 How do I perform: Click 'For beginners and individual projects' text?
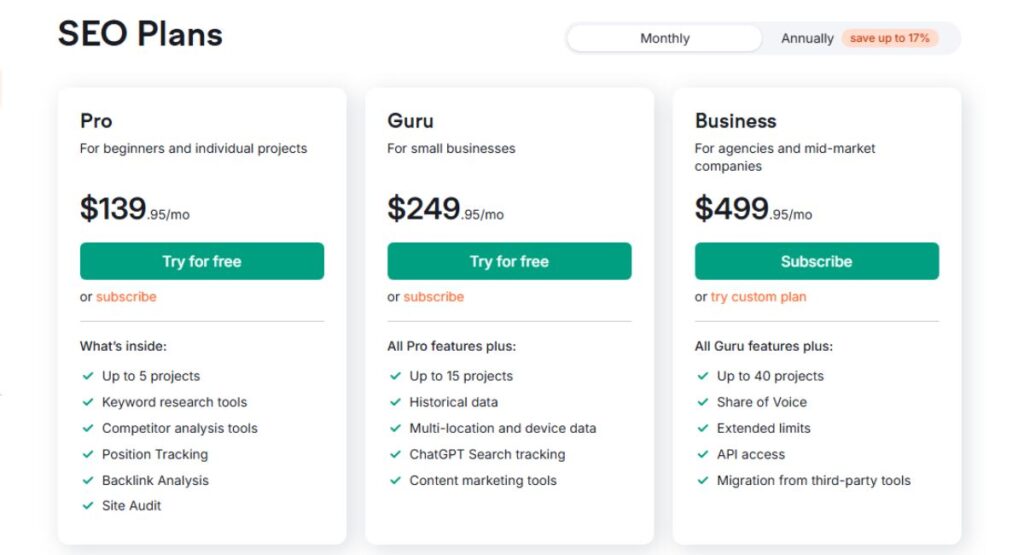[193, 148]
